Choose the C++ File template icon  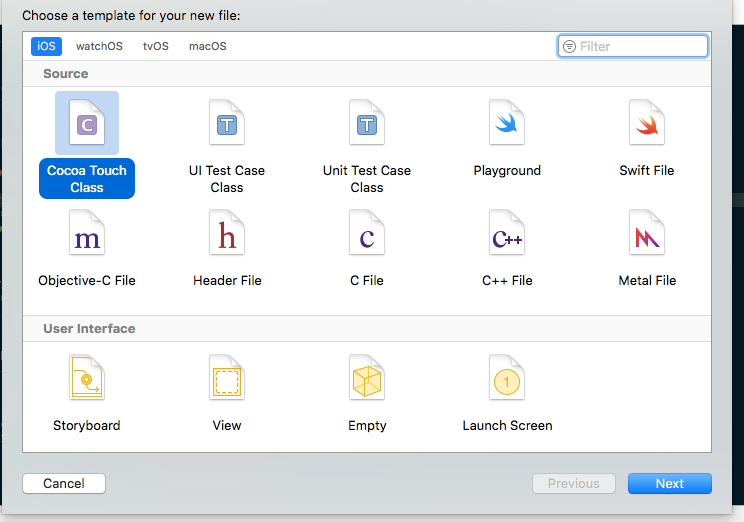(x=507, y=233)
